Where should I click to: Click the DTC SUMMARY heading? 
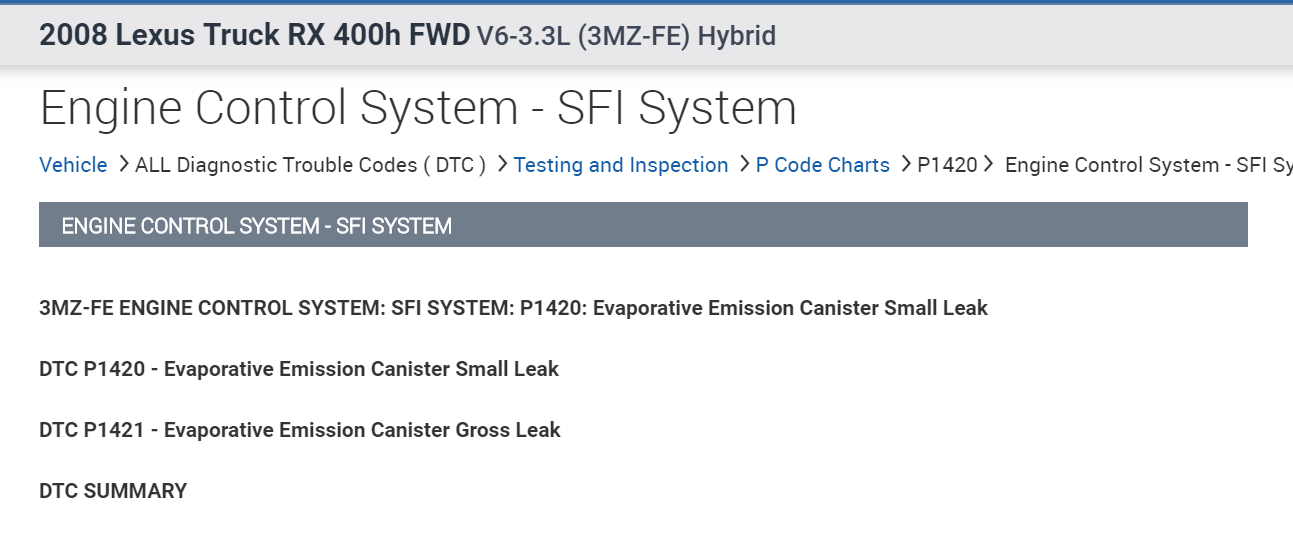coord(113,491)
